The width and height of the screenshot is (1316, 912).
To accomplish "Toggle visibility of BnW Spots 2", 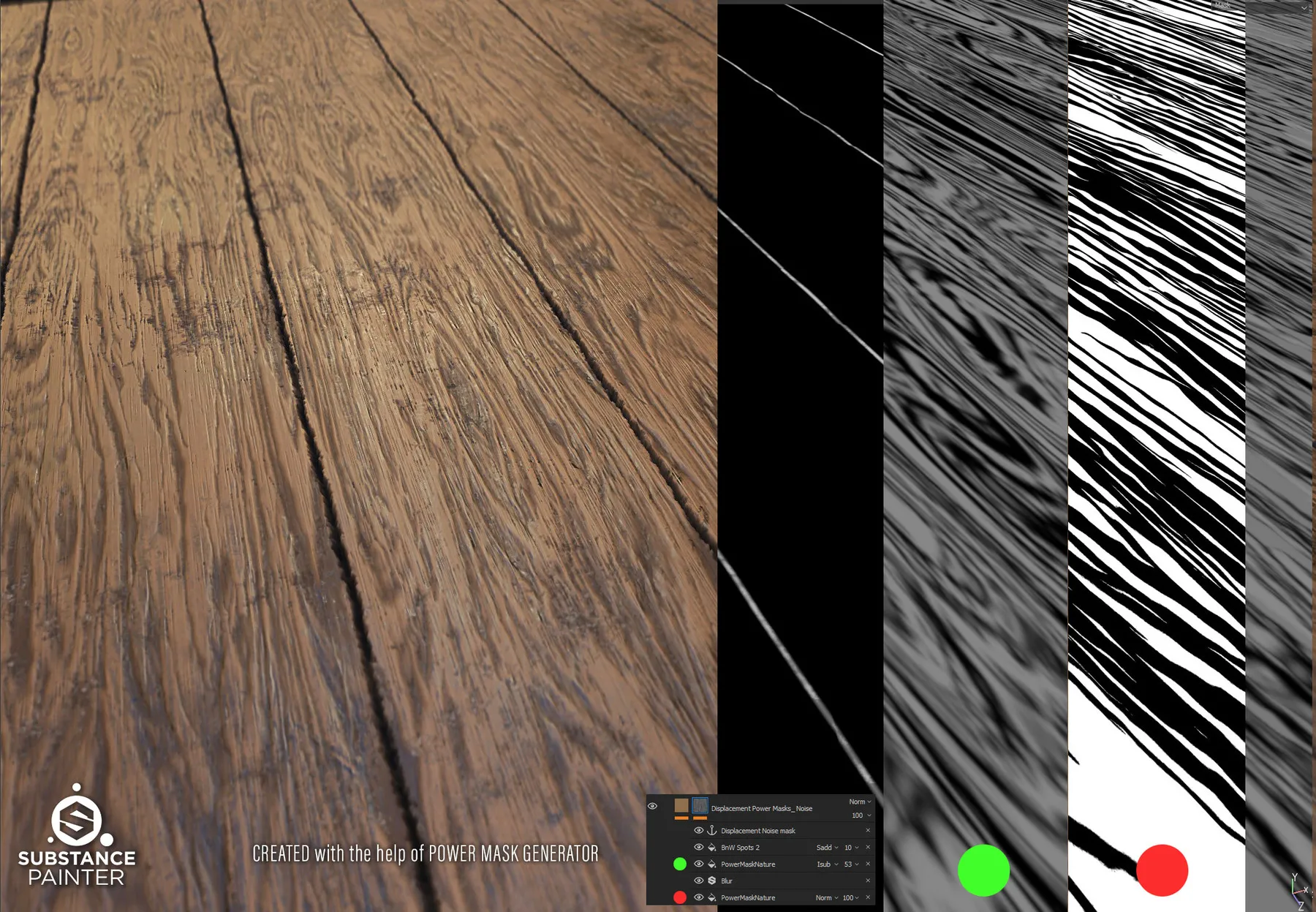I will [x=698, y=848].
